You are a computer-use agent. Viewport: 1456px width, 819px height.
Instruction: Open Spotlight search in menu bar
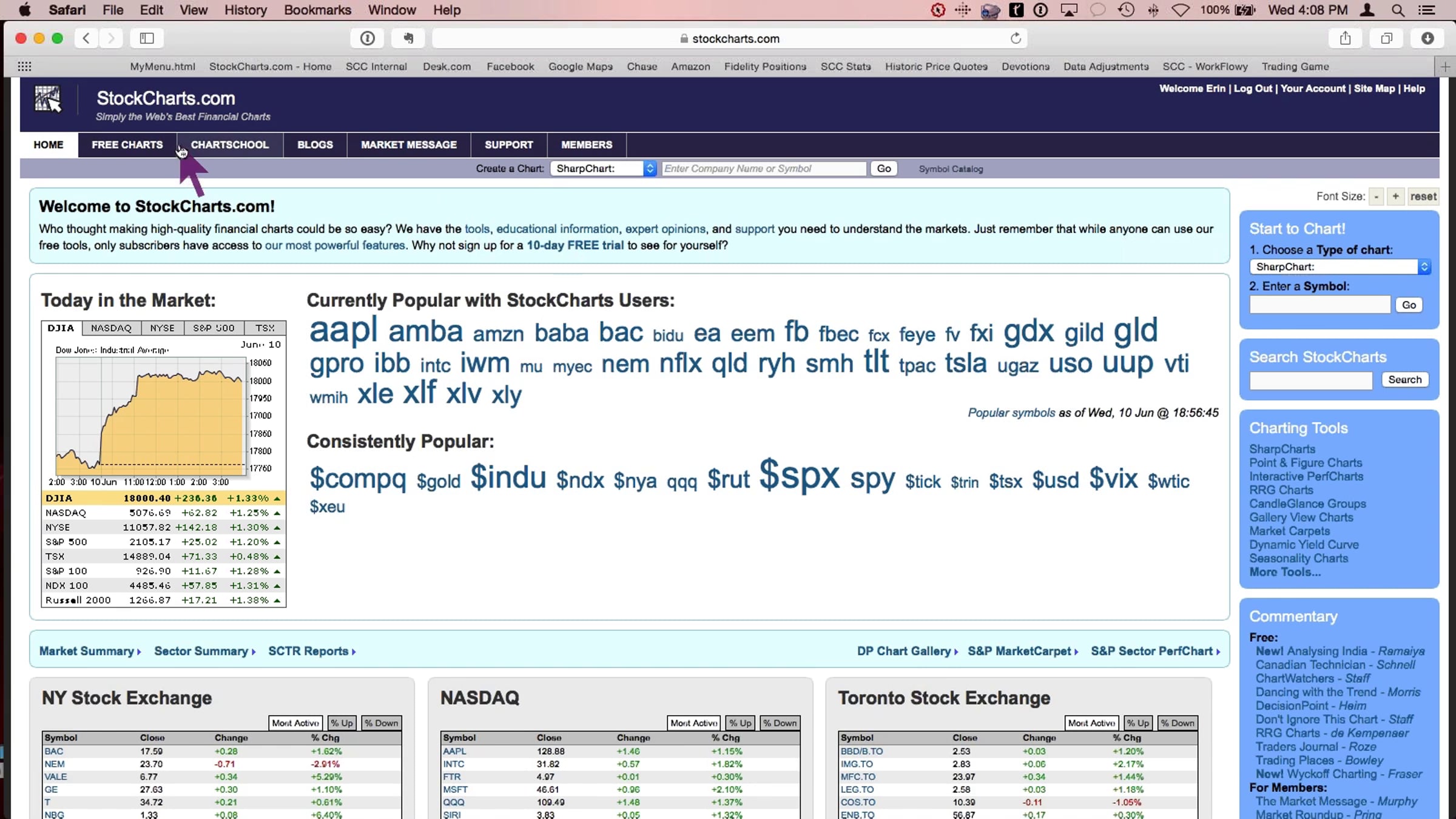(x=1398, y=10)
